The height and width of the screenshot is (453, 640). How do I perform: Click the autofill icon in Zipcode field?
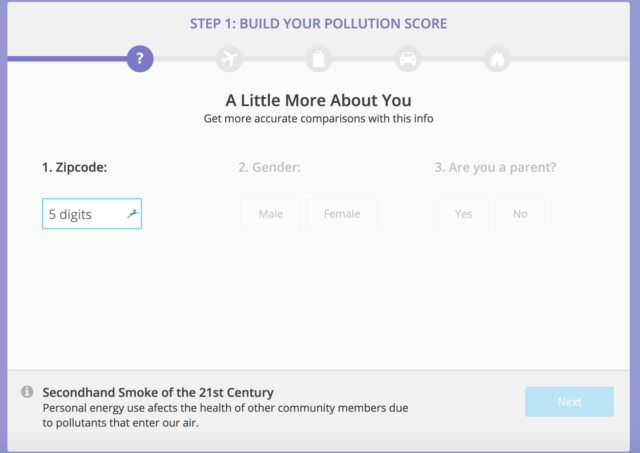[132, 213]
